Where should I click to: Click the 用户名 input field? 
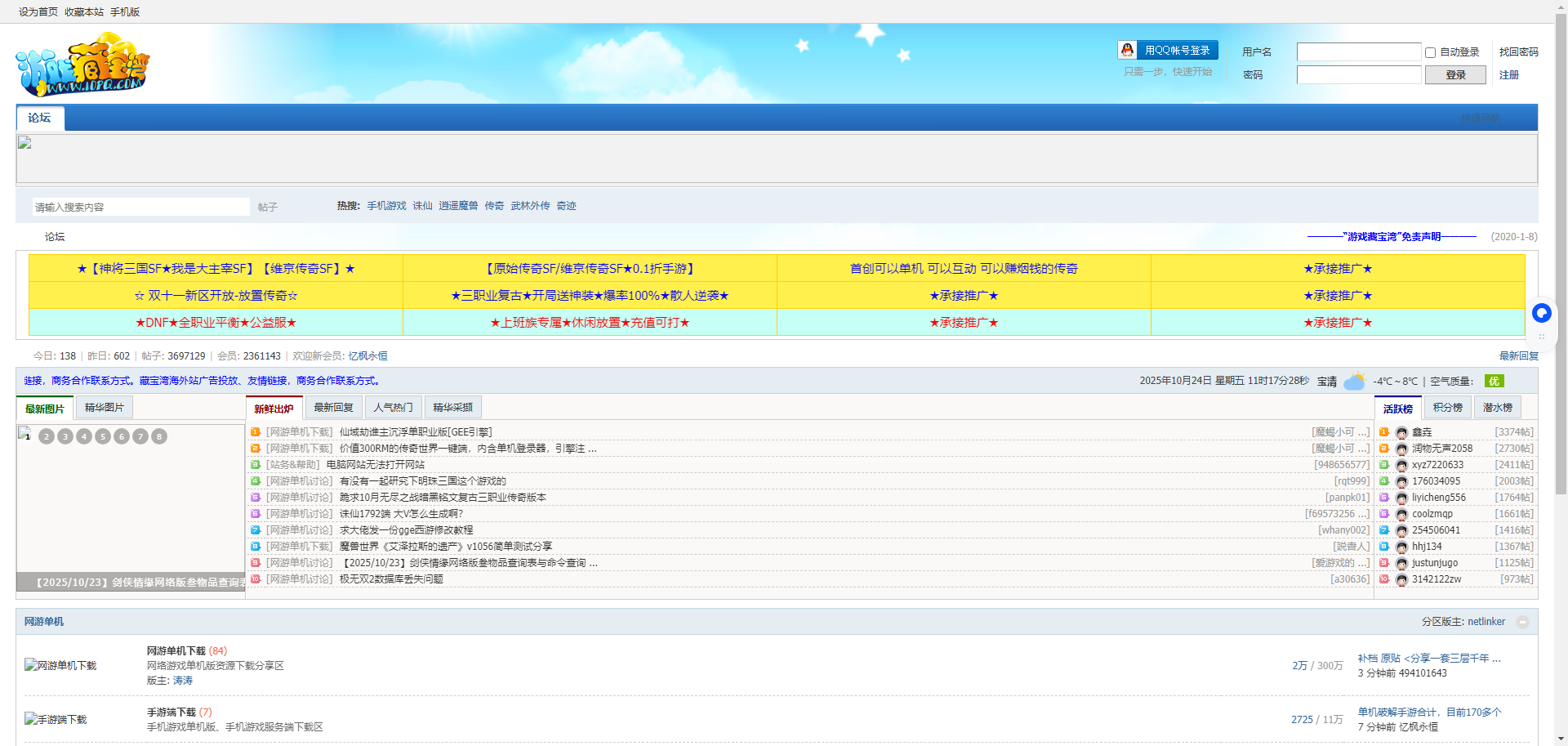(x=1358, y=52)
